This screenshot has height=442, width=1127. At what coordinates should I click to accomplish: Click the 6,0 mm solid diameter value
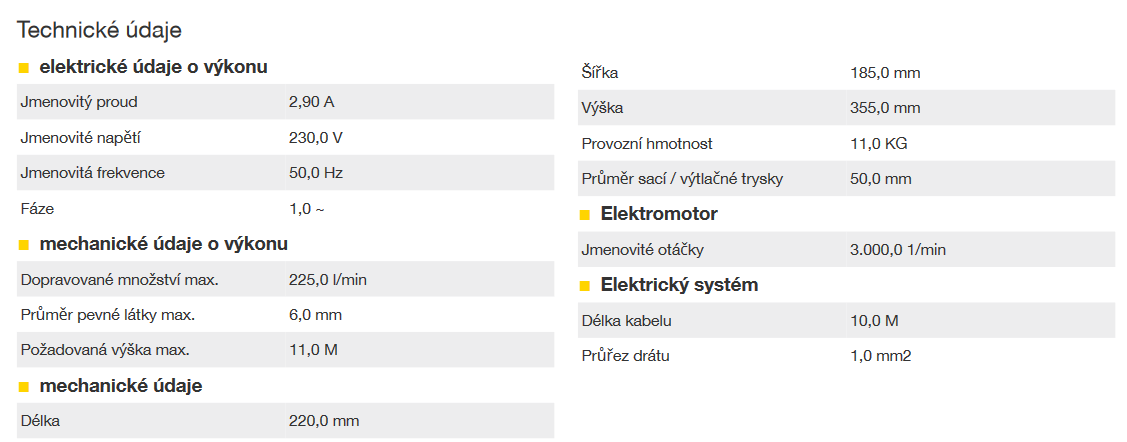tap(316, 315)
